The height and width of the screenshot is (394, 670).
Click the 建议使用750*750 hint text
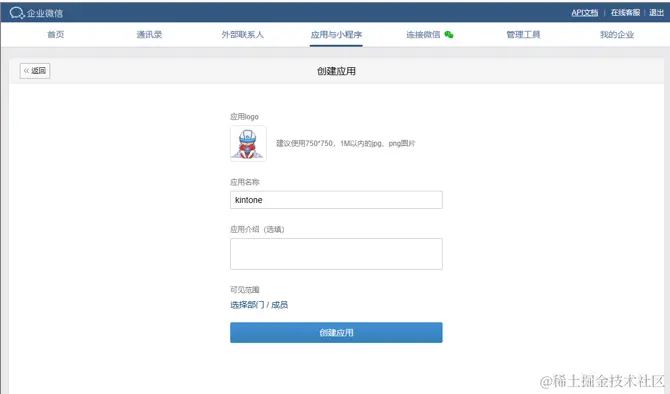click(345, 144)
